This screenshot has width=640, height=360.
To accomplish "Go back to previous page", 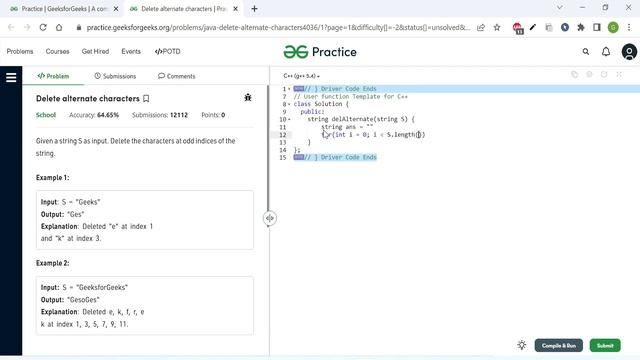I will coord(11,27).
